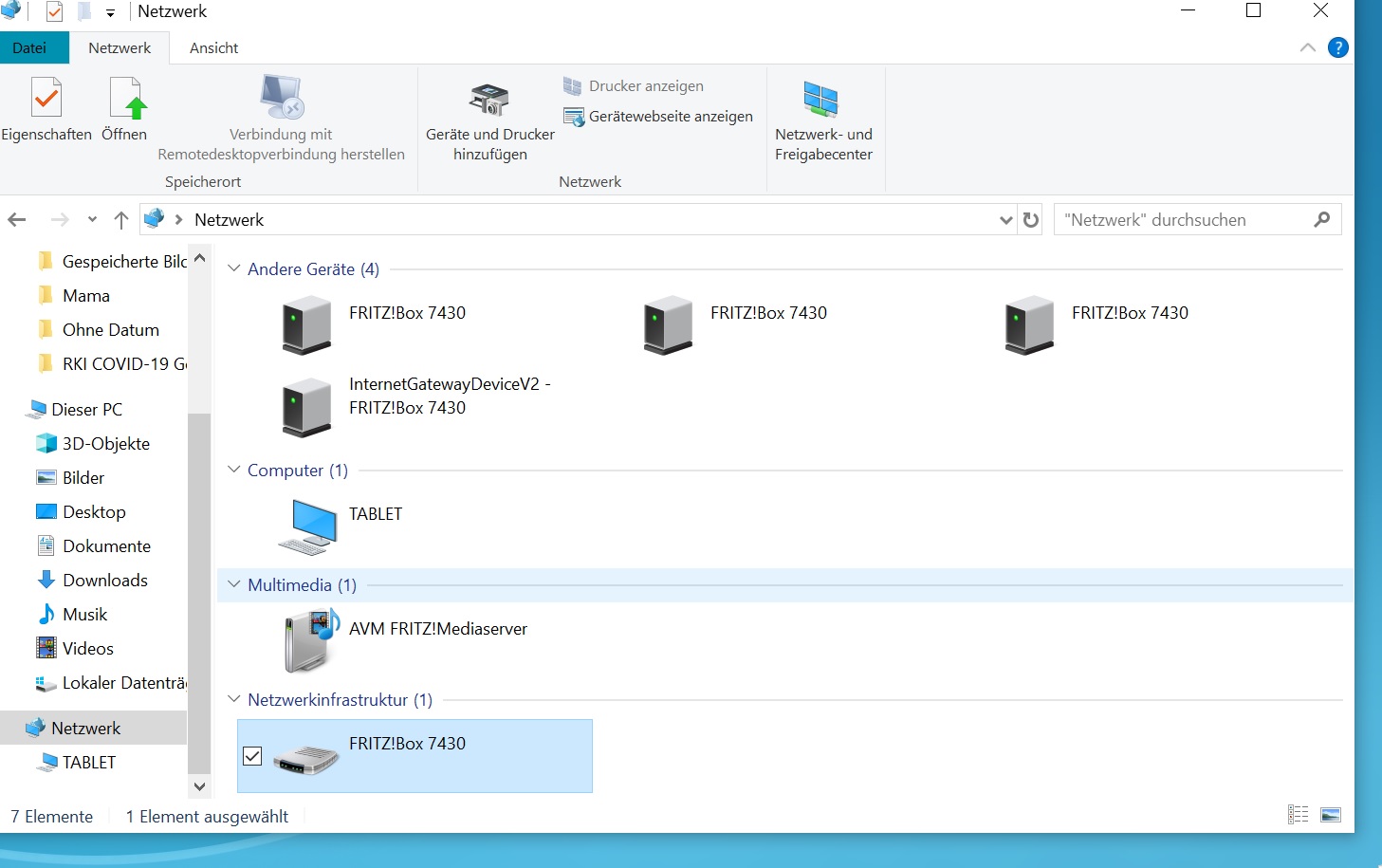Screen dimensions: 1382x868
Task: Collapse the Computer group
Action: [x=234, y=470]
